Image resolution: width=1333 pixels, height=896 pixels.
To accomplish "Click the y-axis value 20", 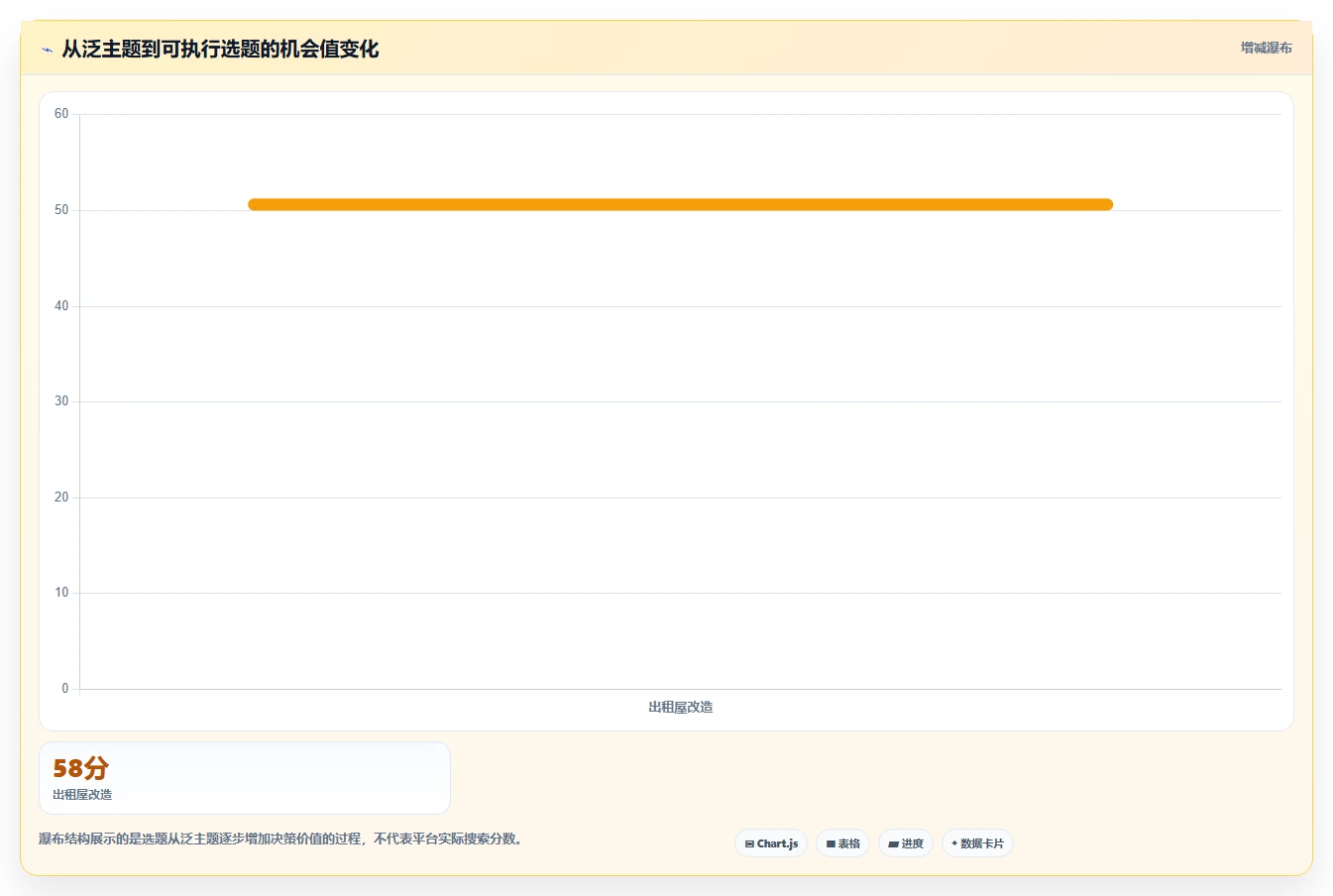I will [x=61, y=498].
